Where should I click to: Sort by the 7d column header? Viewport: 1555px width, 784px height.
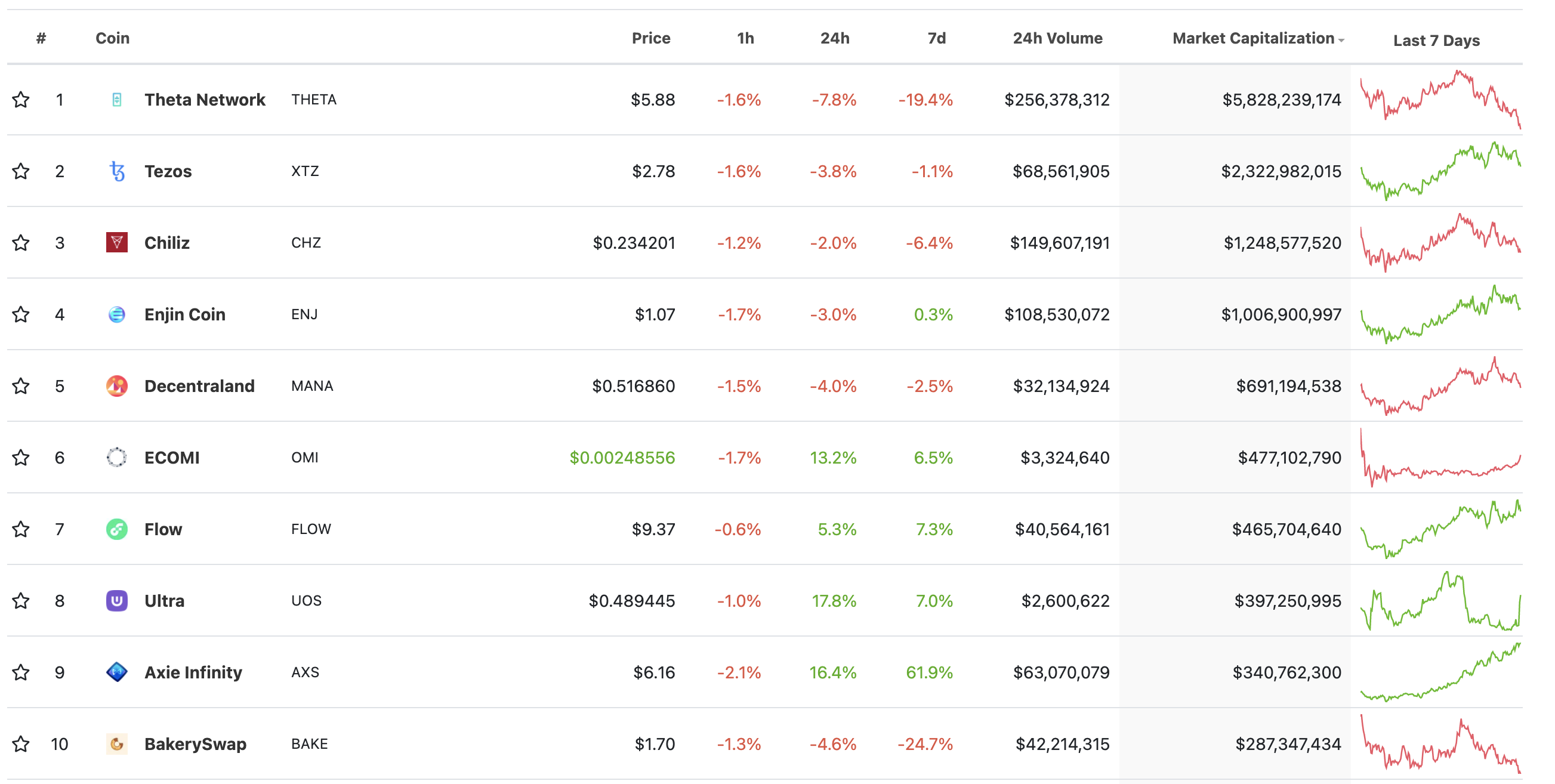click(x=936, y=39)
